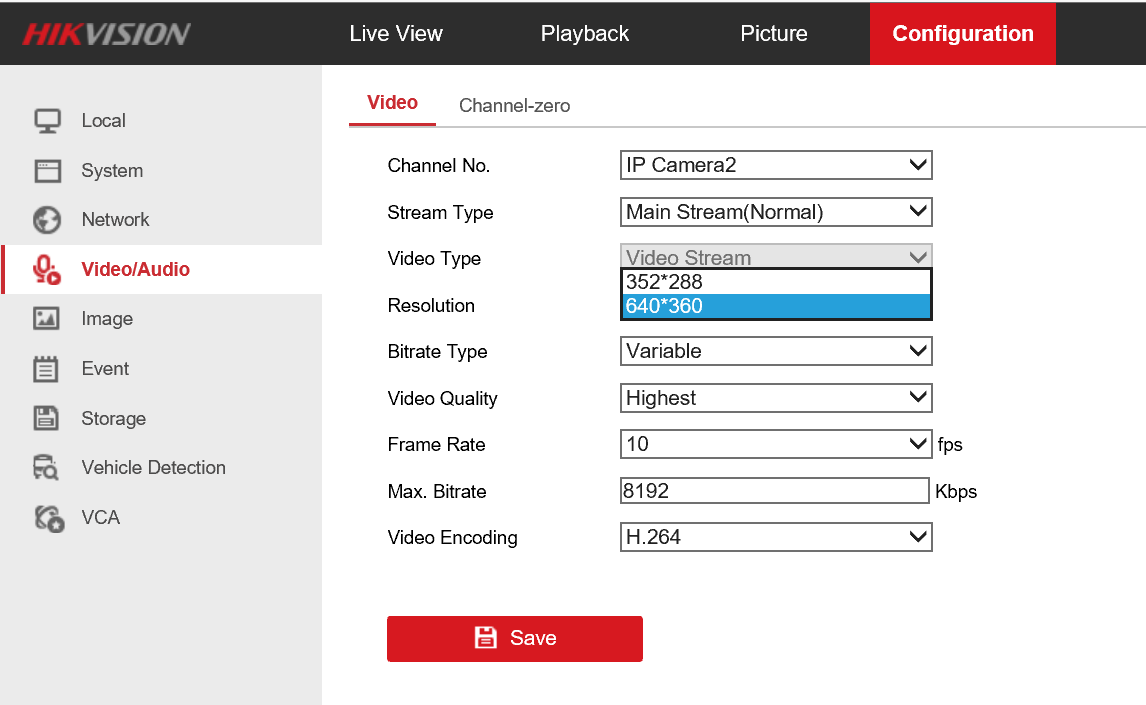The image size is (1146, 705).
Task: Click the Kbps unit text
Action: pos(956,492)
